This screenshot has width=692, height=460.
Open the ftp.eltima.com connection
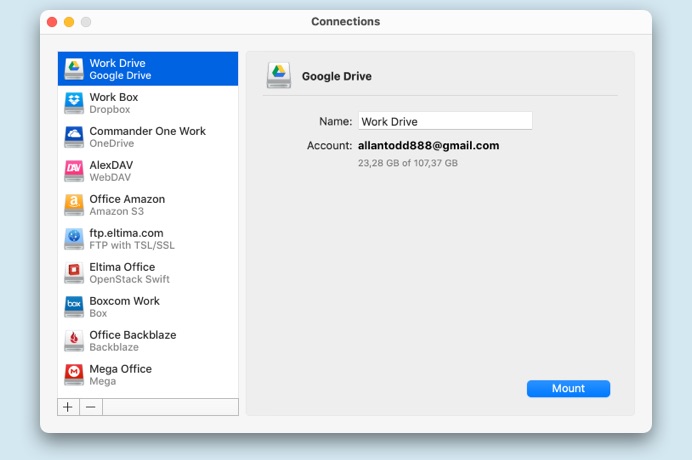click(148, 239)
